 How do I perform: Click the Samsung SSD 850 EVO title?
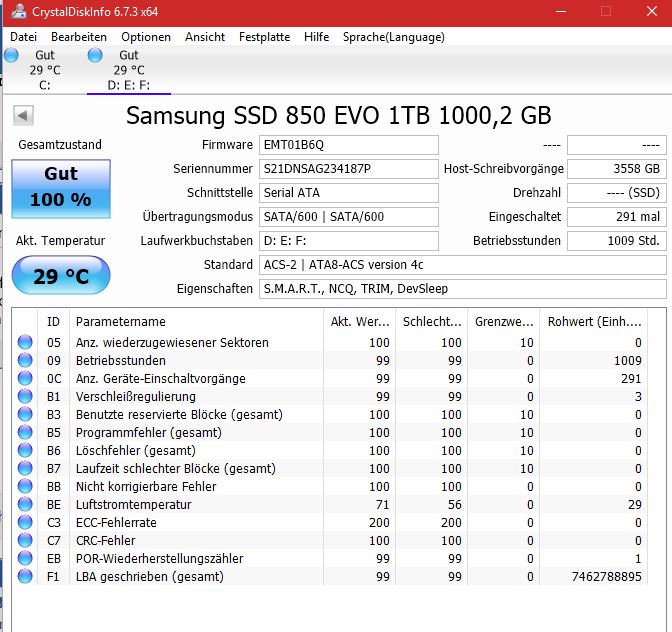tap(339, 115)
